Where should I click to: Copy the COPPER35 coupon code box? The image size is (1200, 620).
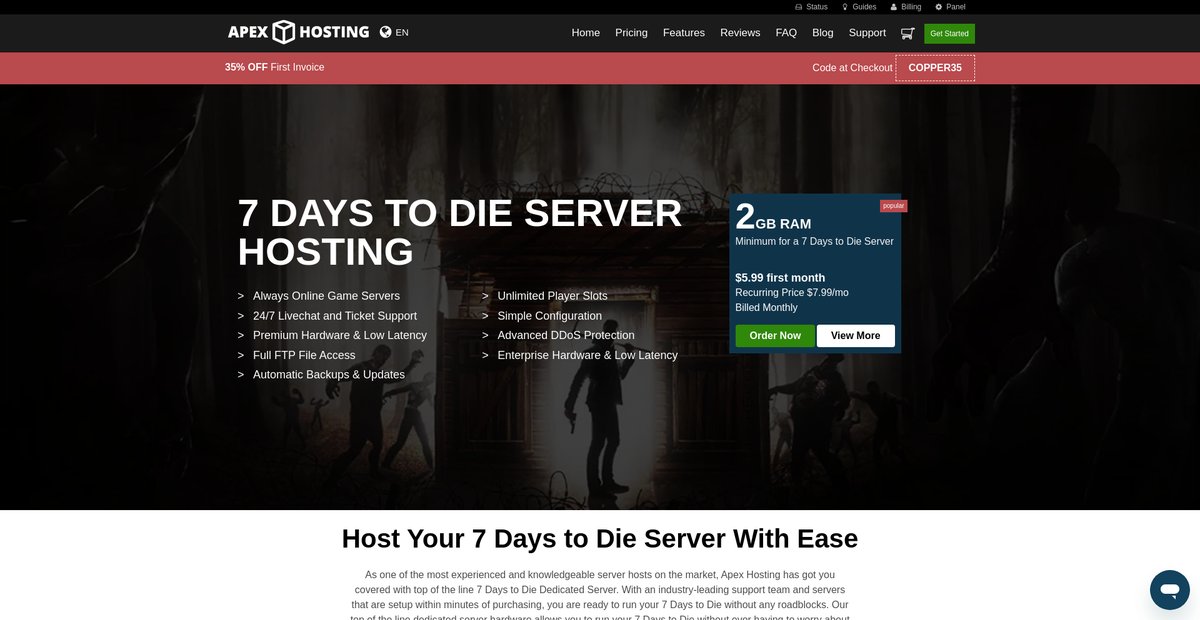pyautogui.click(x=935, y=68)
